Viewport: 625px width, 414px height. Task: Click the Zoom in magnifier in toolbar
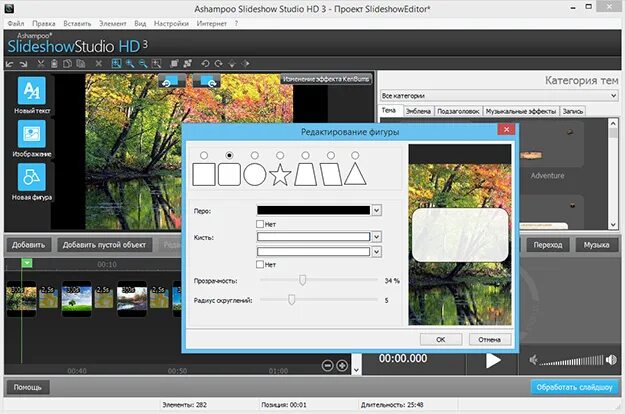point(130,63)
